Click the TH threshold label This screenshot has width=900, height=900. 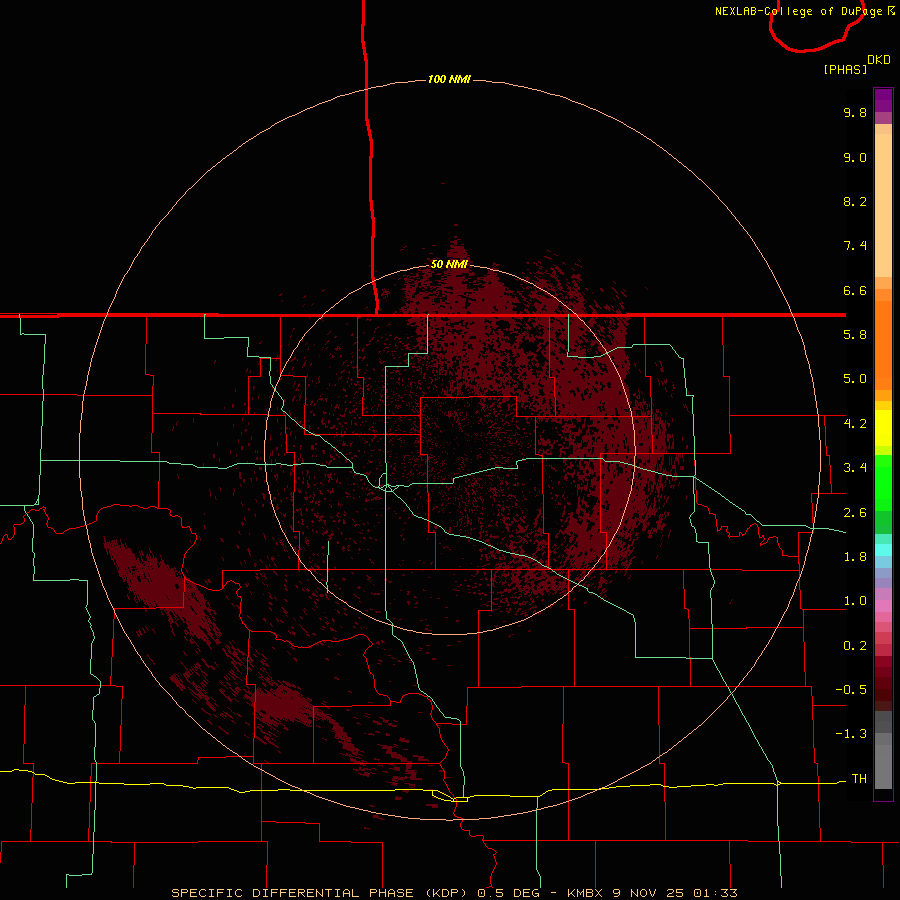click(x=859, y=779)
